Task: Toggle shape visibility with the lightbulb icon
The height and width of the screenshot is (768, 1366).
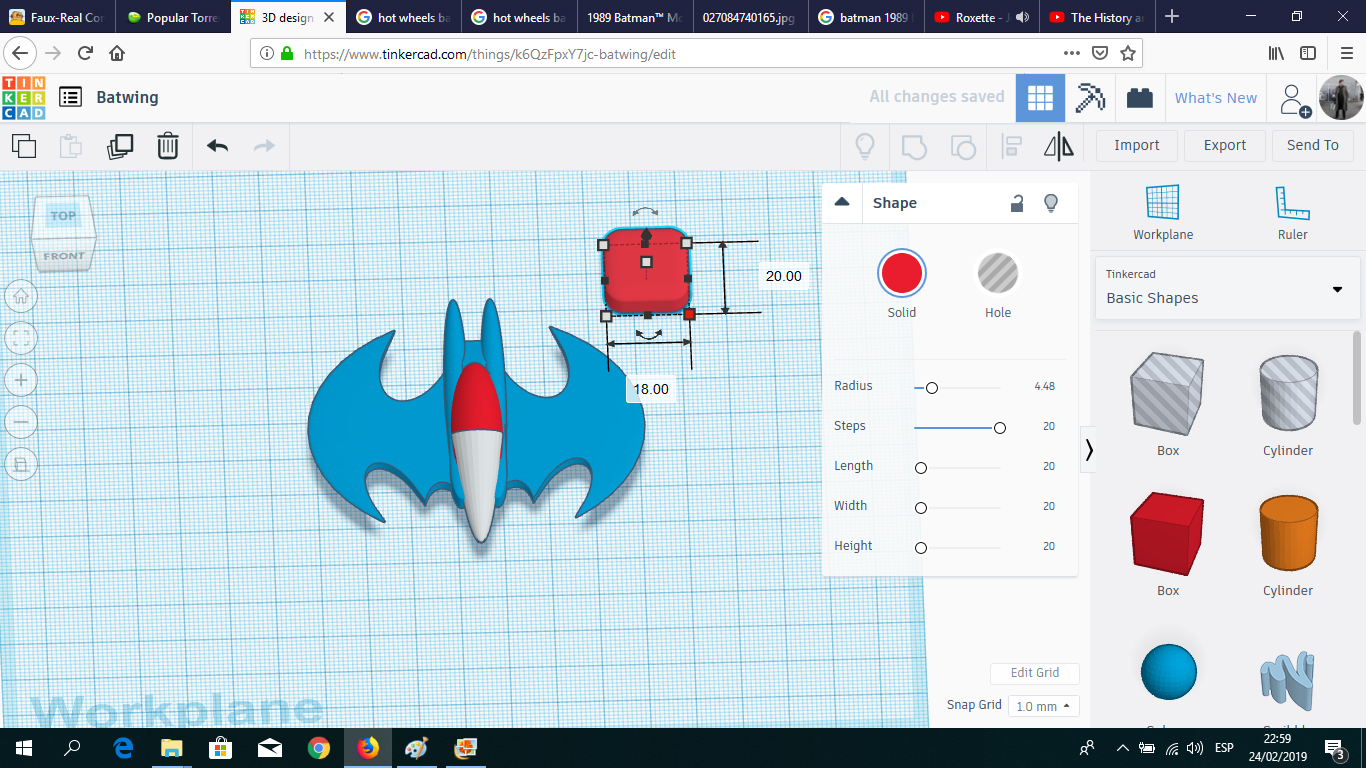Action: point(1050,203)
